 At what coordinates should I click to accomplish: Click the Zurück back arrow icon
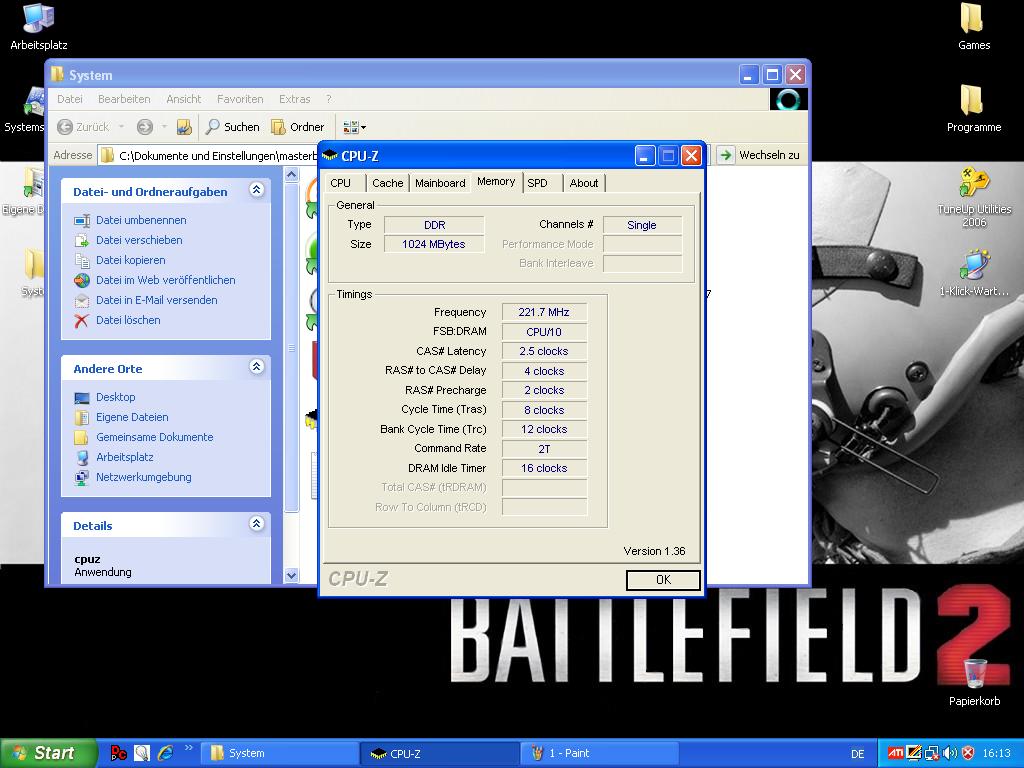pyautogui.click(x=65, y=127)
